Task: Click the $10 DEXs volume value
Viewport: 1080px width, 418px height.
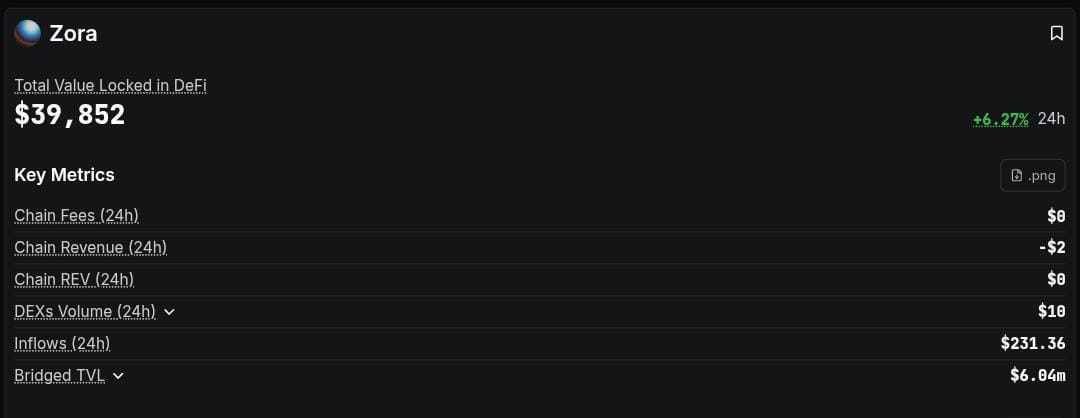Action: (1051, 312)
